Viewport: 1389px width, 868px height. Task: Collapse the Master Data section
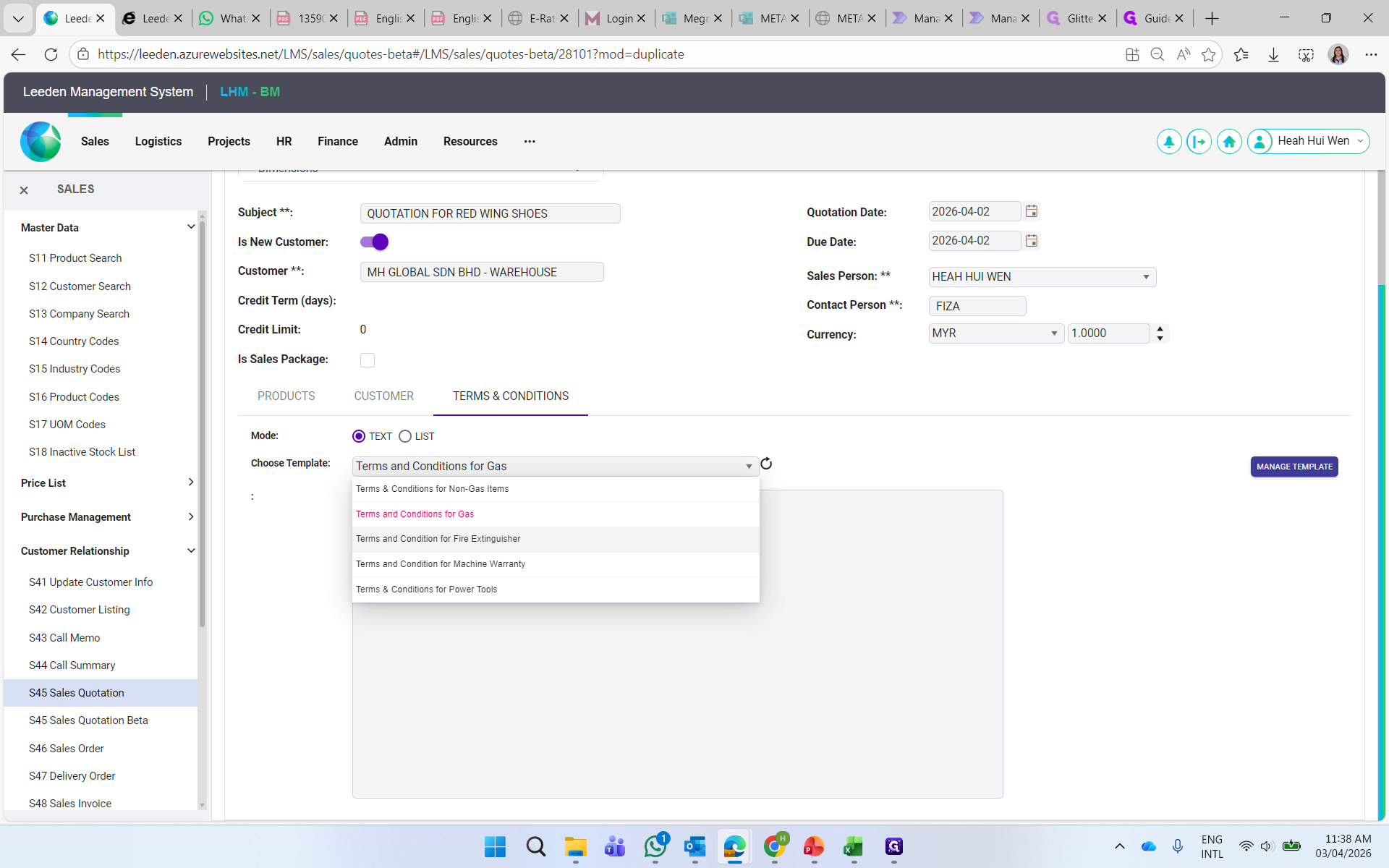click(x=191, y=227)
